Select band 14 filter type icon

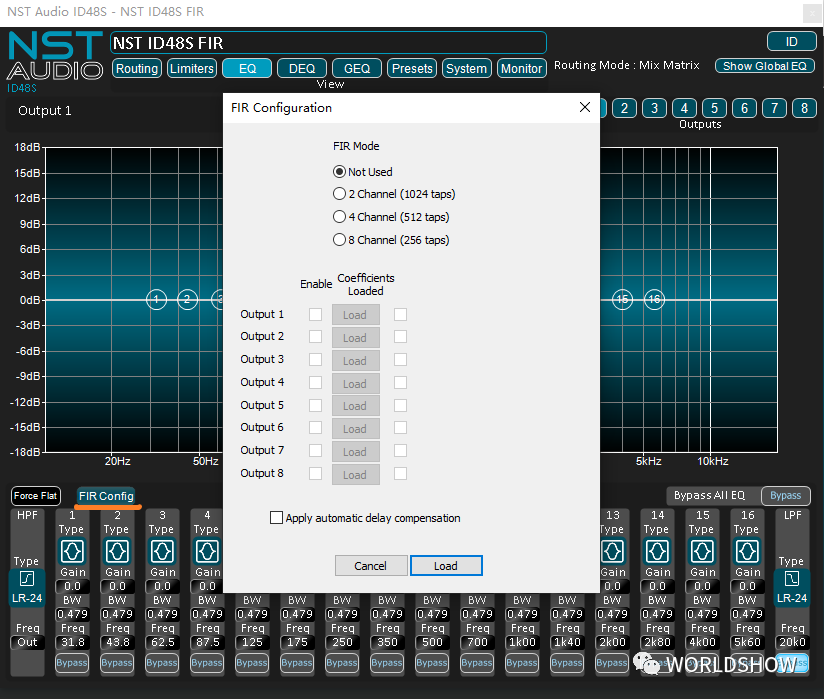point(657,551)
